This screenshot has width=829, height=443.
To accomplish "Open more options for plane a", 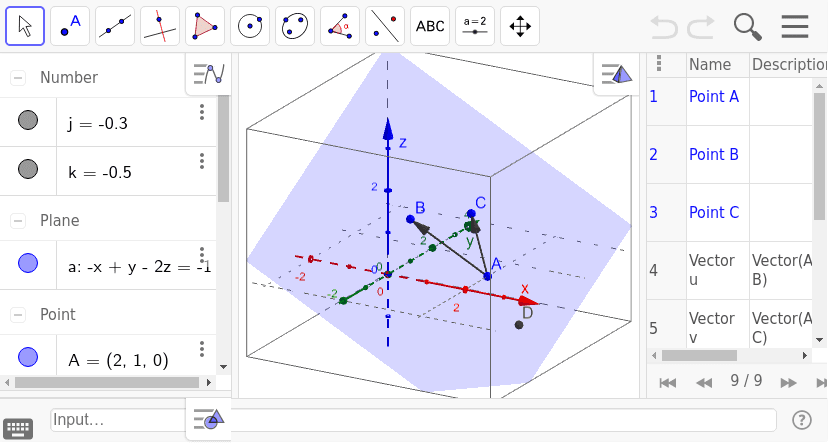I will click(x=201, y=255).
